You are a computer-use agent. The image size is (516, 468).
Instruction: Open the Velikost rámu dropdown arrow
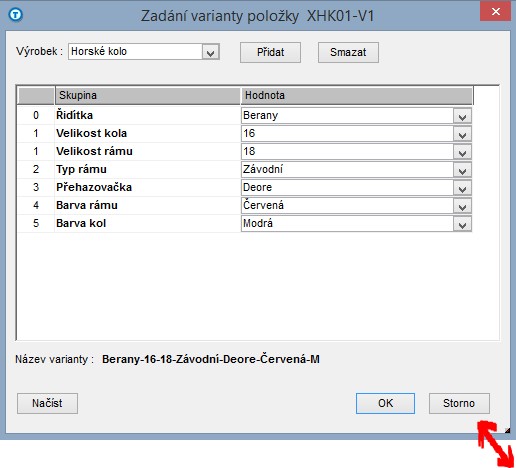click(x=462, y=152)
